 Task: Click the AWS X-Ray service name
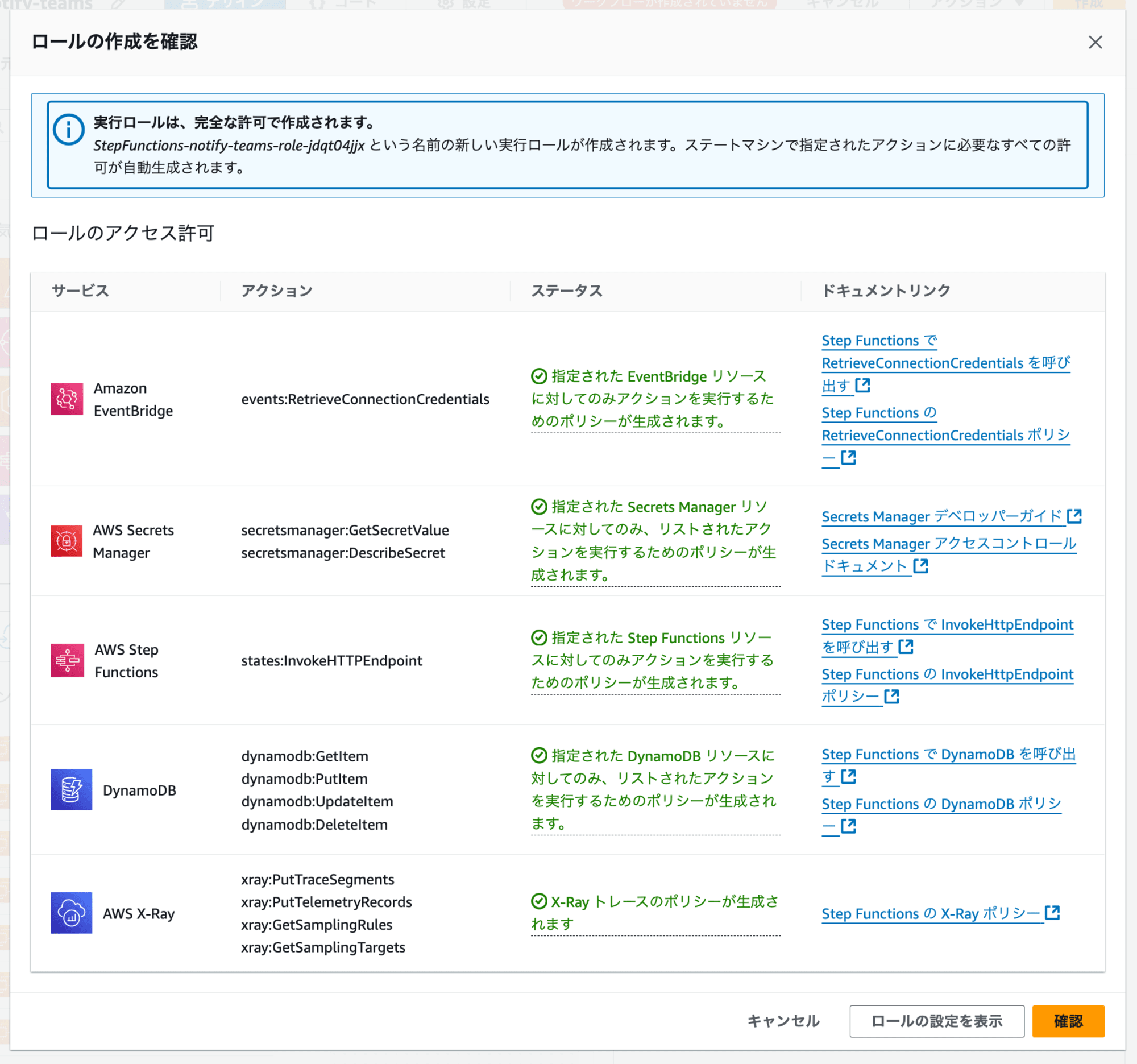click(138, 913)
